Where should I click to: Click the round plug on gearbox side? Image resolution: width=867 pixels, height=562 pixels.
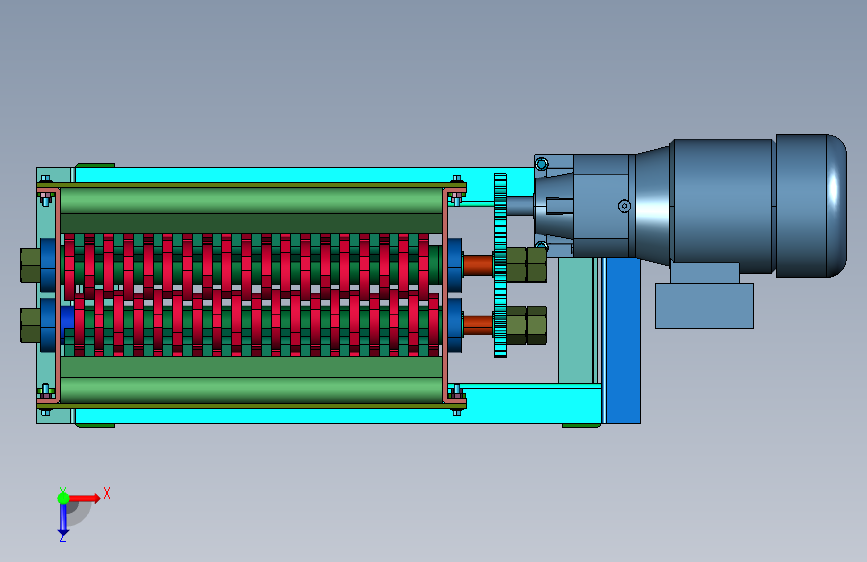pyautogui.click(x=624, y=206)
